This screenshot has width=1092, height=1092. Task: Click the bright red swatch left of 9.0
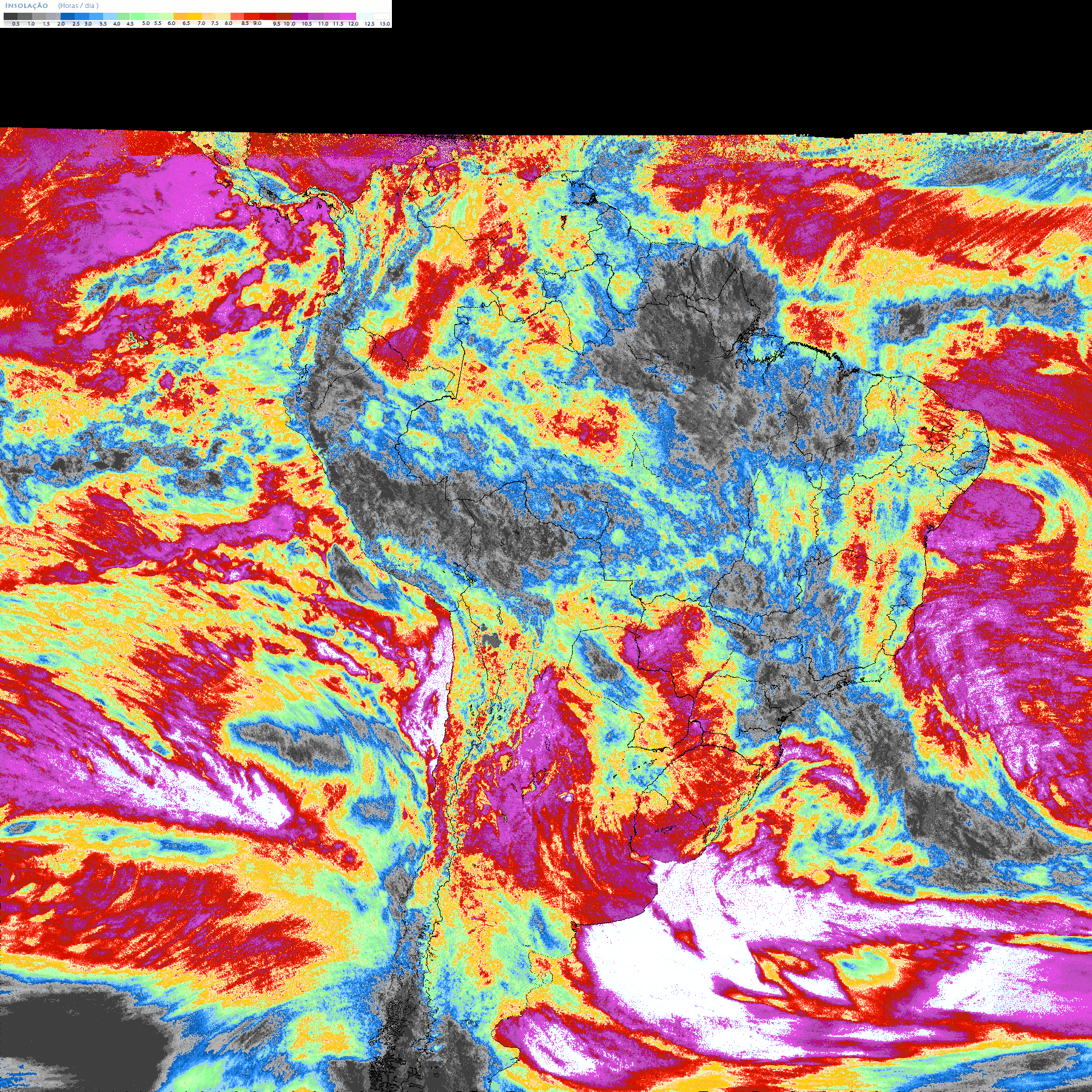252,16
